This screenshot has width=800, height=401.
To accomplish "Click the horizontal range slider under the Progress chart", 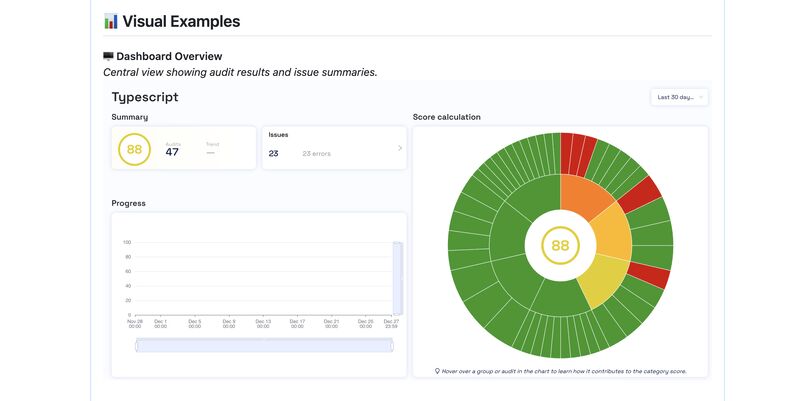I will [264, 346].
